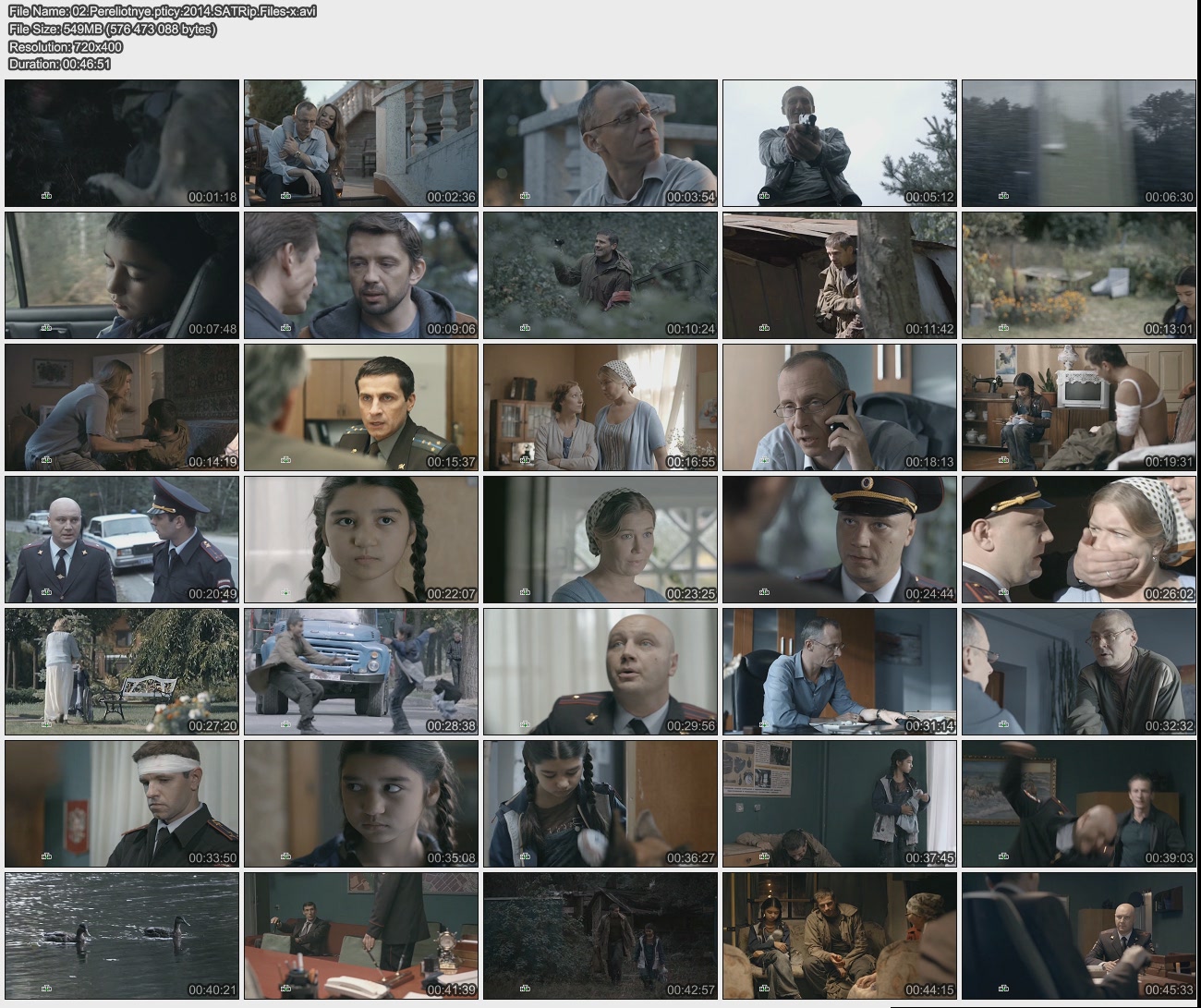Click the thumbnail timestamped 00:05:12 of man aiming gun
The width and height of the screenshot is (1201, 1008).
839,142
